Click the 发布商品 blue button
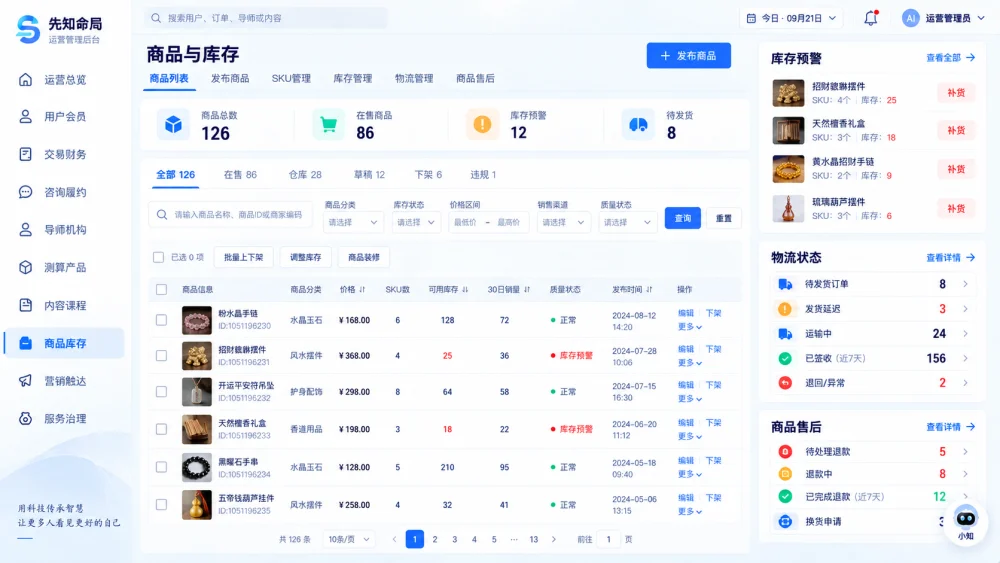 [x=689, y=55]
